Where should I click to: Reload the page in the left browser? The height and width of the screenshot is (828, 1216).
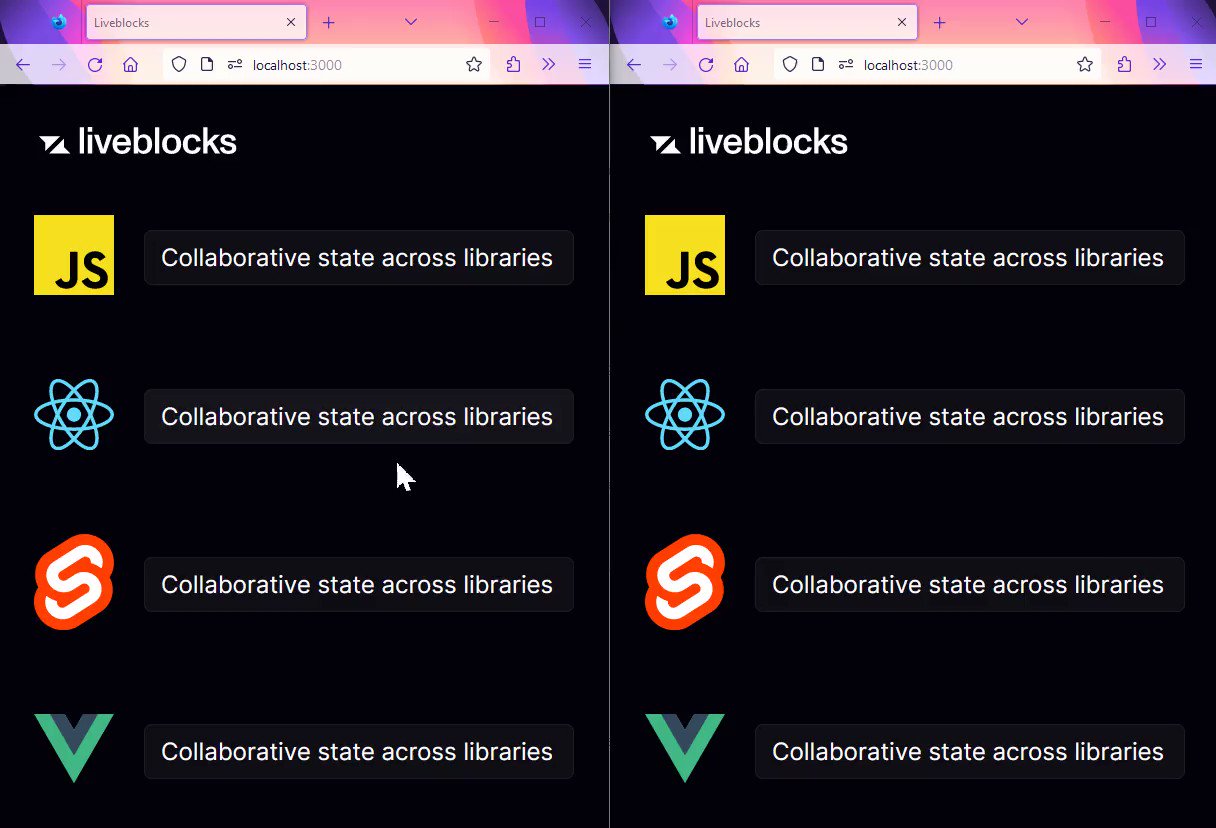coord(95,65)
